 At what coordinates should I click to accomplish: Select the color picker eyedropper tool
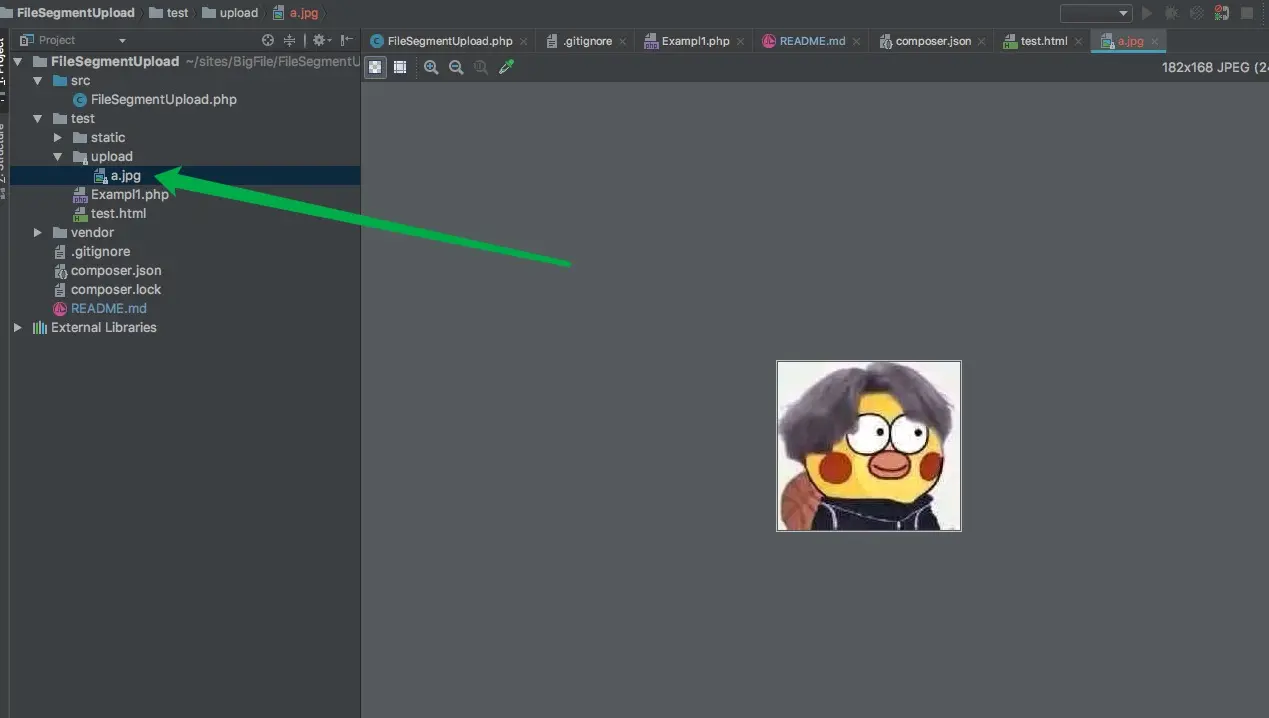click(506, 67)
